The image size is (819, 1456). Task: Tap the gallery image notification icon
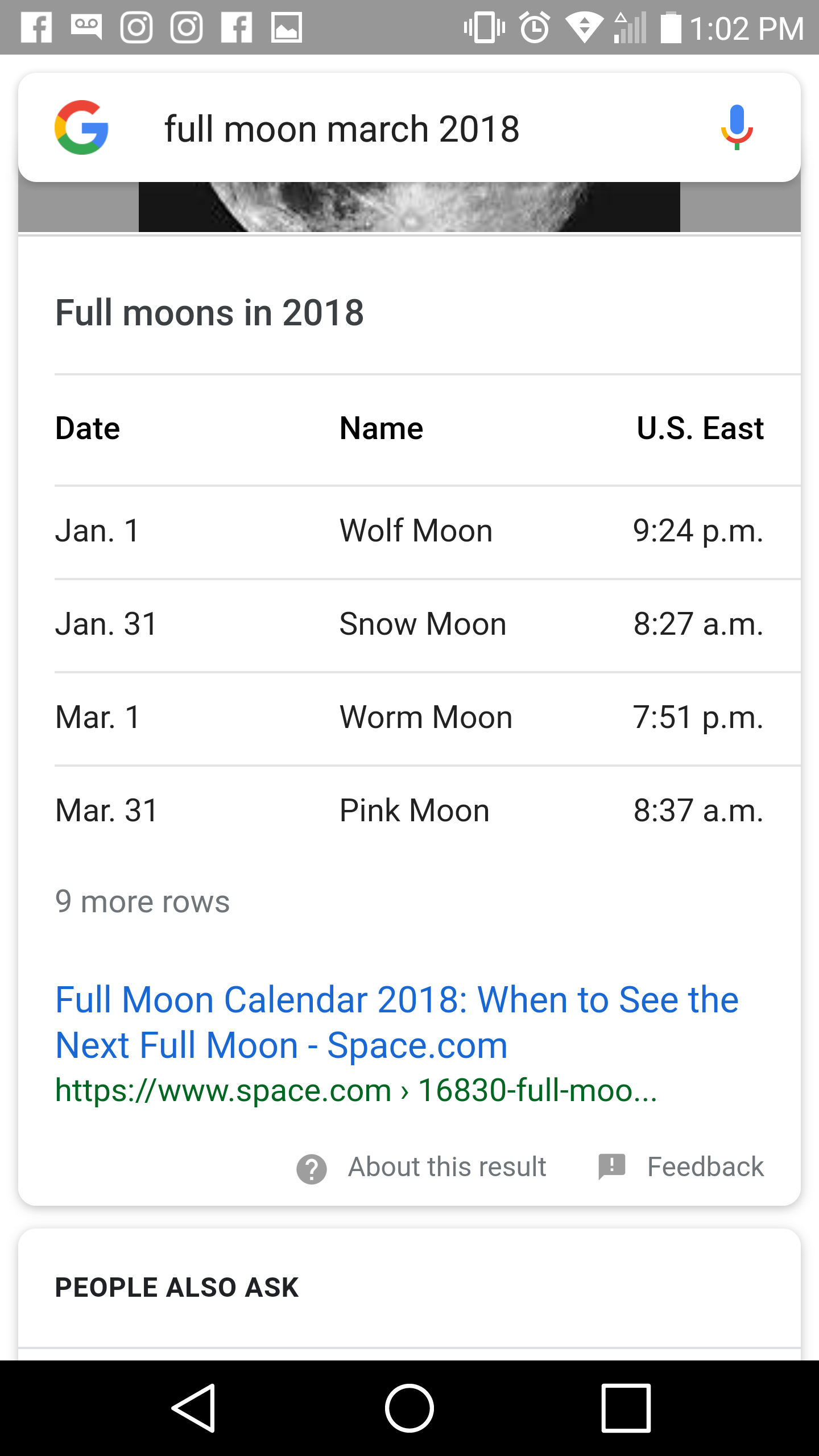point(287,27)
